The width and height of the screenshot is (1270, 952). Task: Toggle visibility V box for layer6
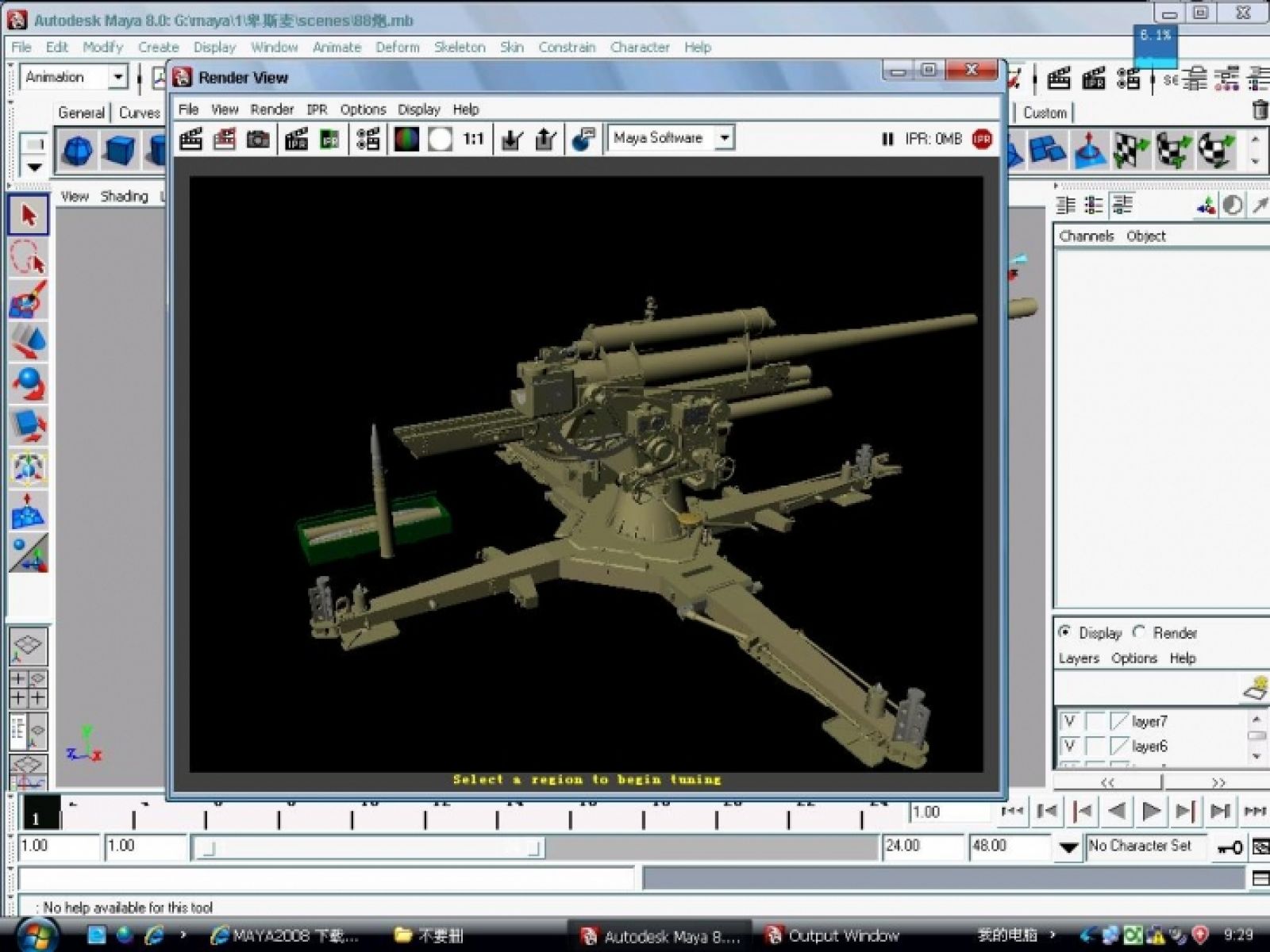pos(1069,746)
